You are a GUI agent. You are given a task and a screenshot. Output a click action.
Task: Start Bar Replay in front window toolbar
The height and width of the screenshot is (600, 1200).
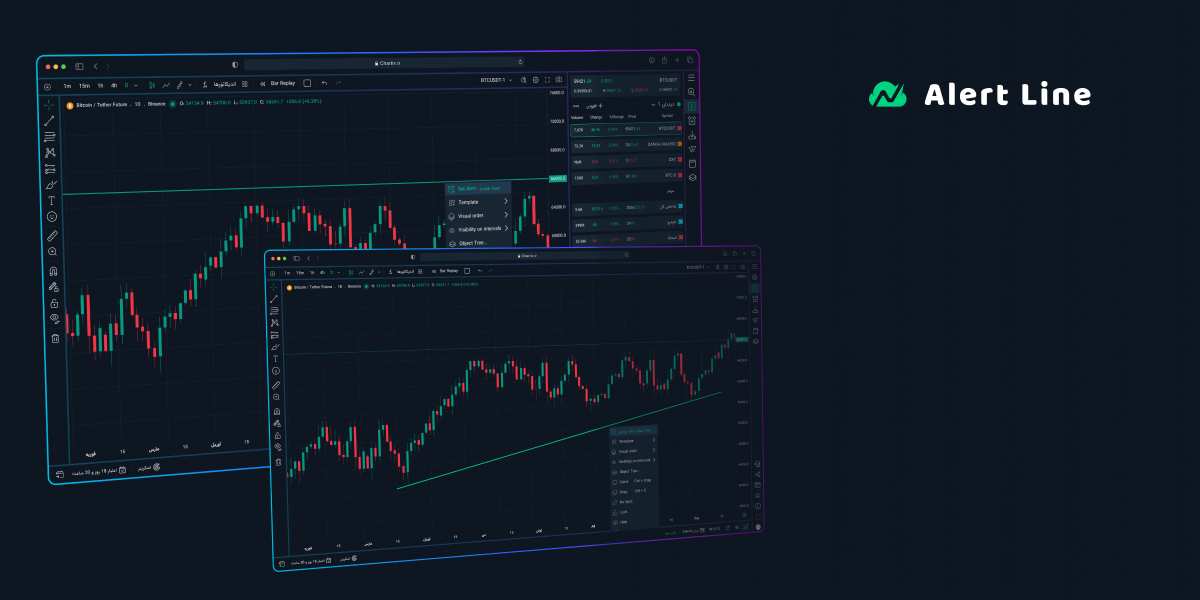coord(448,271)
